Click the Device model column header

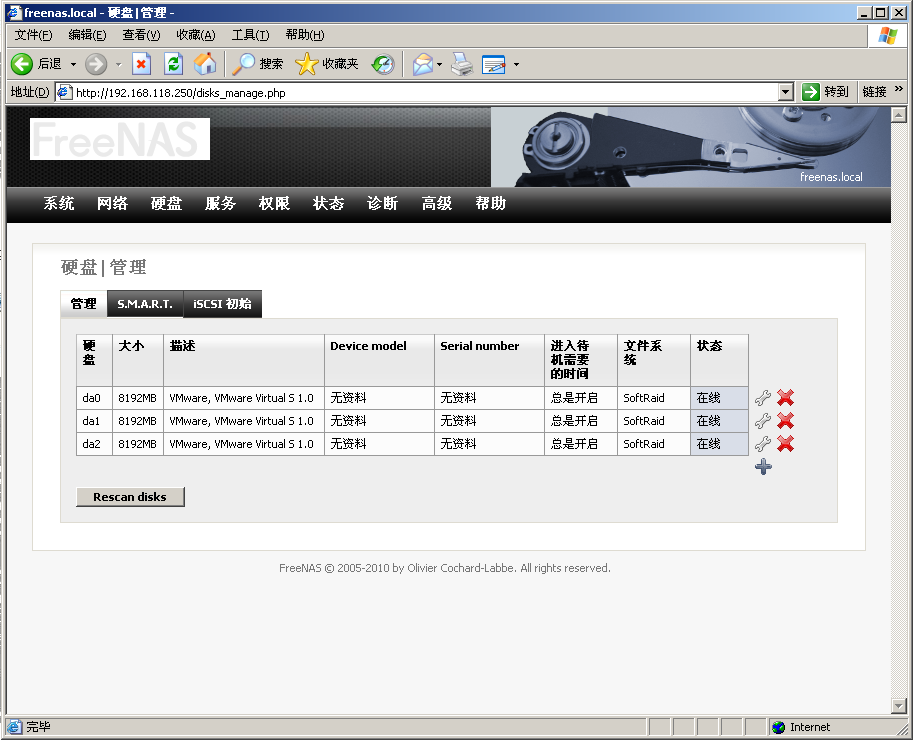(x=379, y=360)
